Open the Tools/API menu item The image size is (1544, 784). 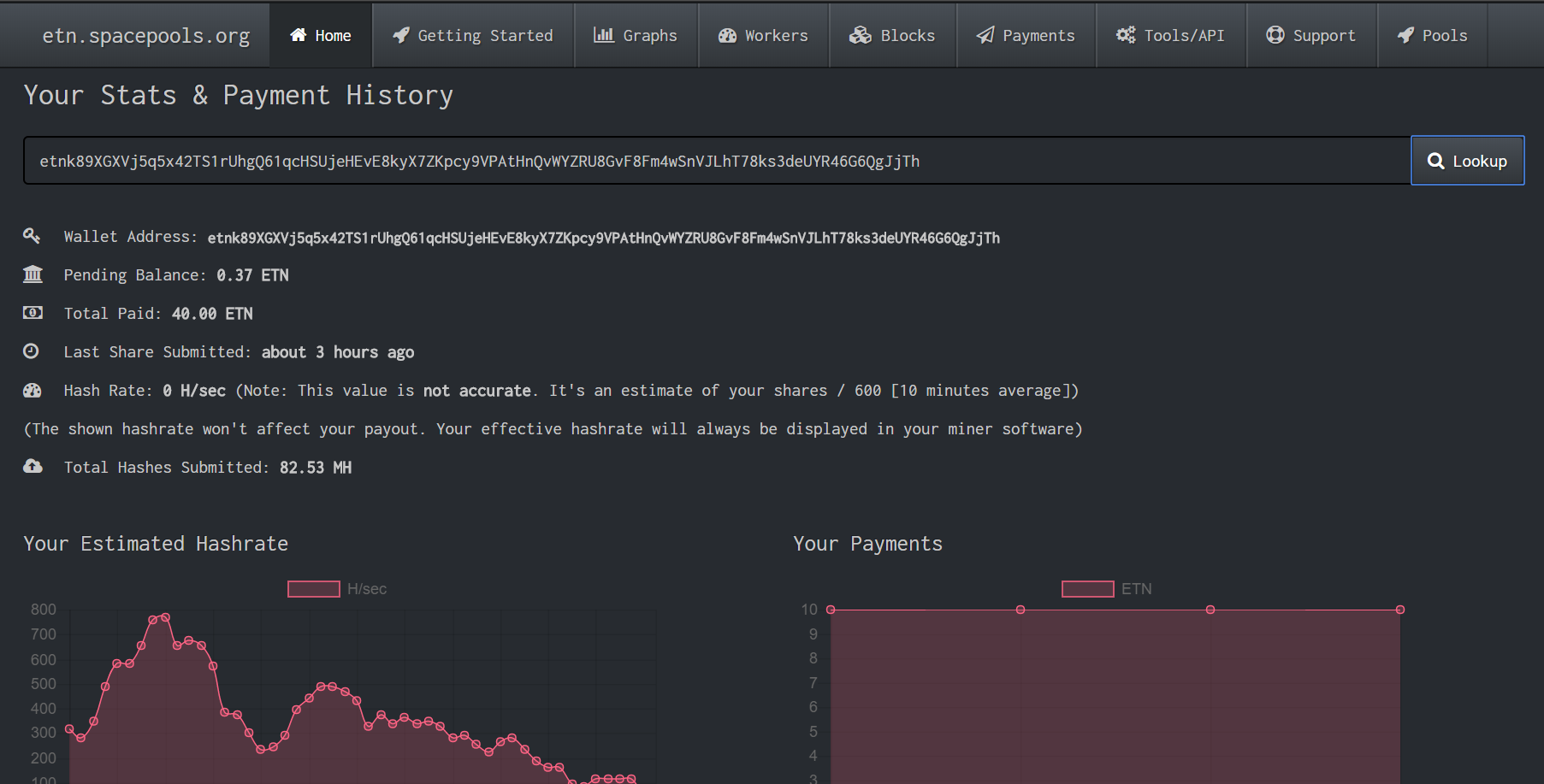click(1171, 35)
